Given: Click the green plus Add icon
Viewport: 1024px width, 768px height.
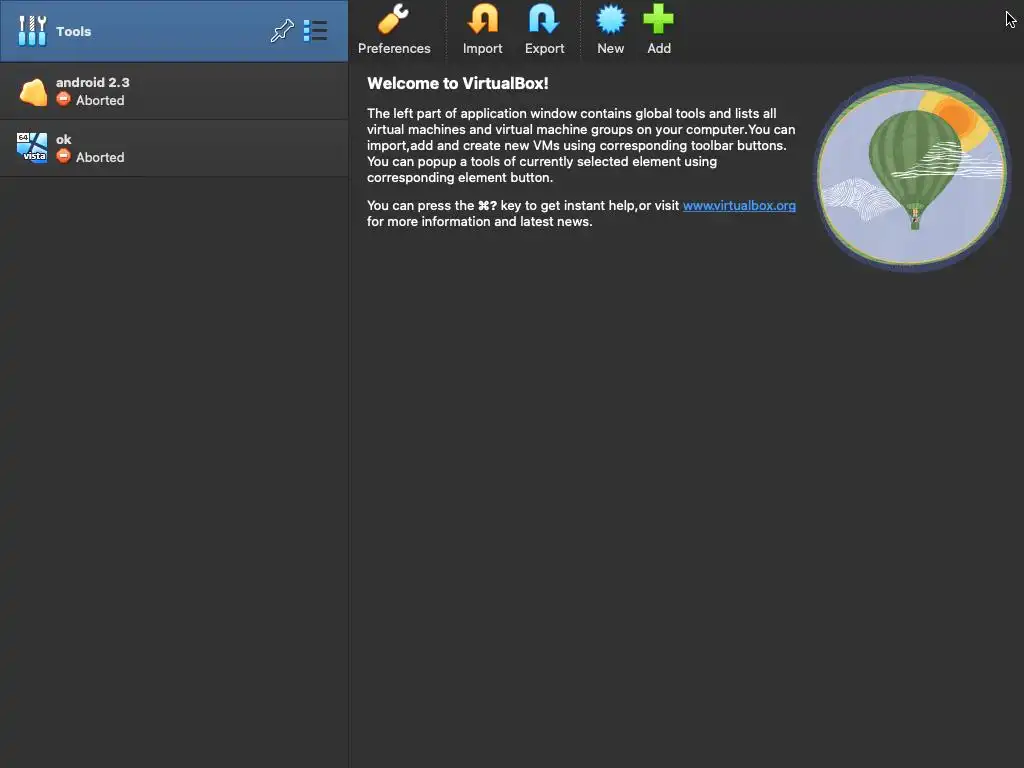Looking at the screenshot, I should pos(658,19).
